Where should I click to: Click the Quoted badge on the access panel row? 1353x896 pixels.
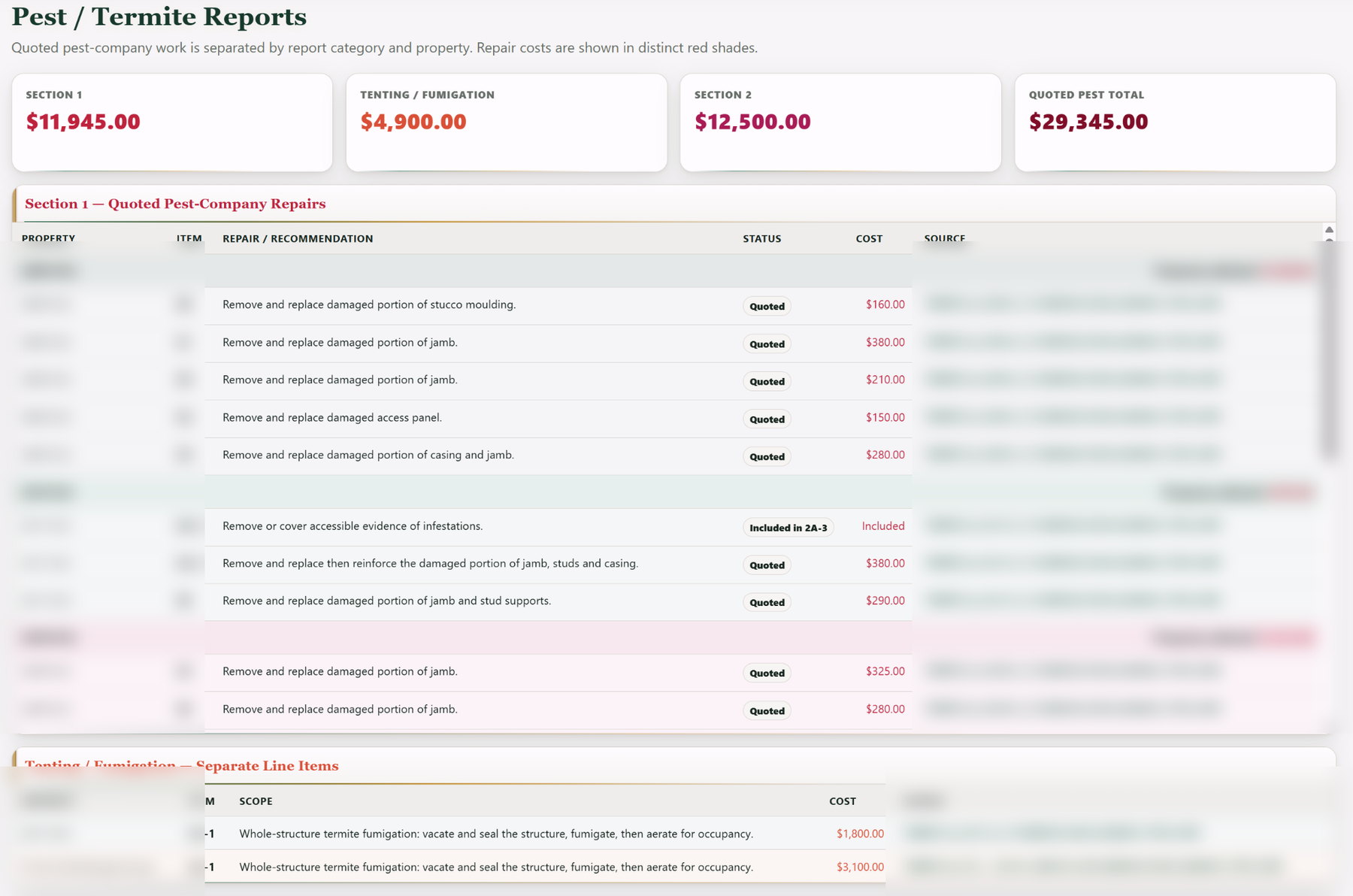(767, 419)
